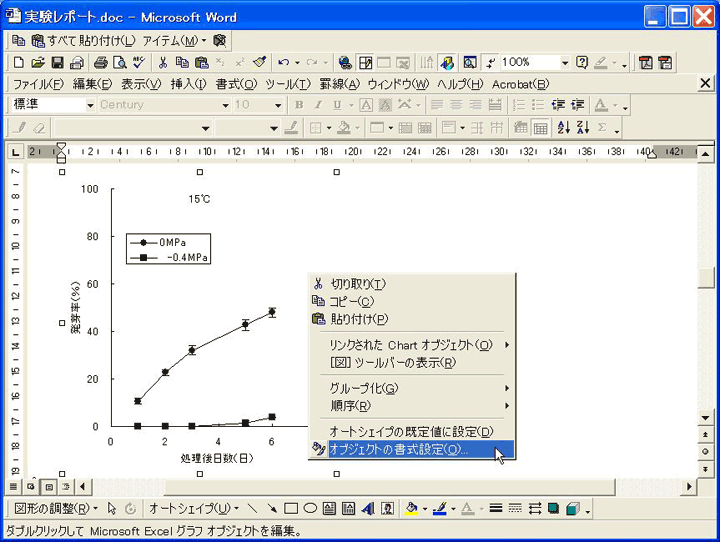Select the Oval drawing tool
720x542 pixels.
(x=310, y=509)
